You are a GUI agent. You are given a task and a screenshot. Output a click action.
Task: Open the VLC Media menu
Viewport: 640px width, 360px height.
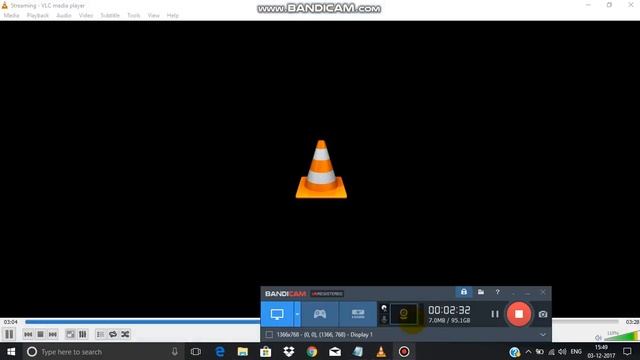(11, 16)
